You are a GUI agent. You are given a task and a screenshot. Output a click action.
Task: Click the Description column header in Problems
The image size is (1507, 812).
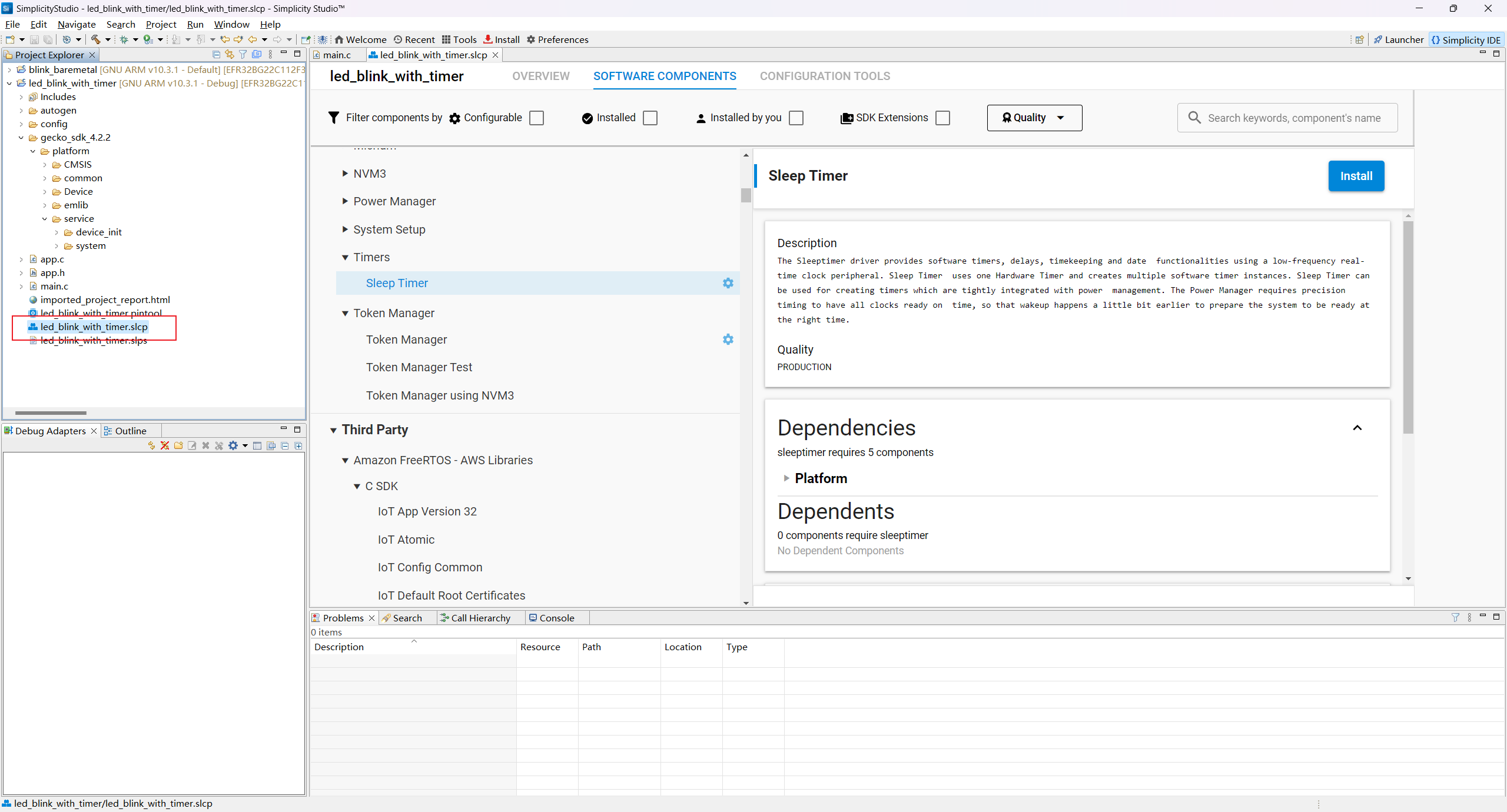413,647
